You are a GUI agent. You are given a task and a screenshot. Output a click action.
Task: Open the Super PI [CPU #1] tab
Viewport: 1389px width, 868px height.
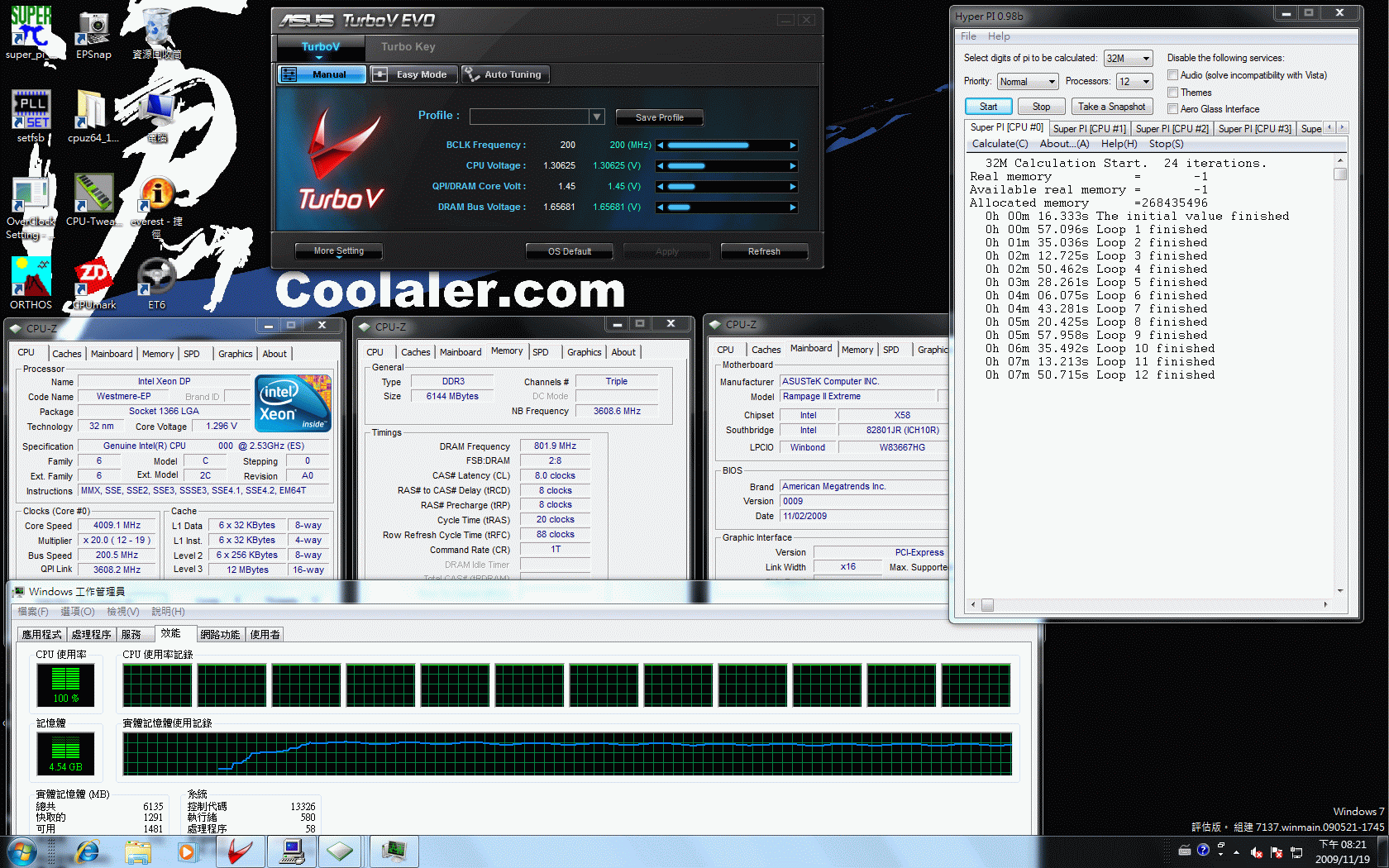(1089, 129)
